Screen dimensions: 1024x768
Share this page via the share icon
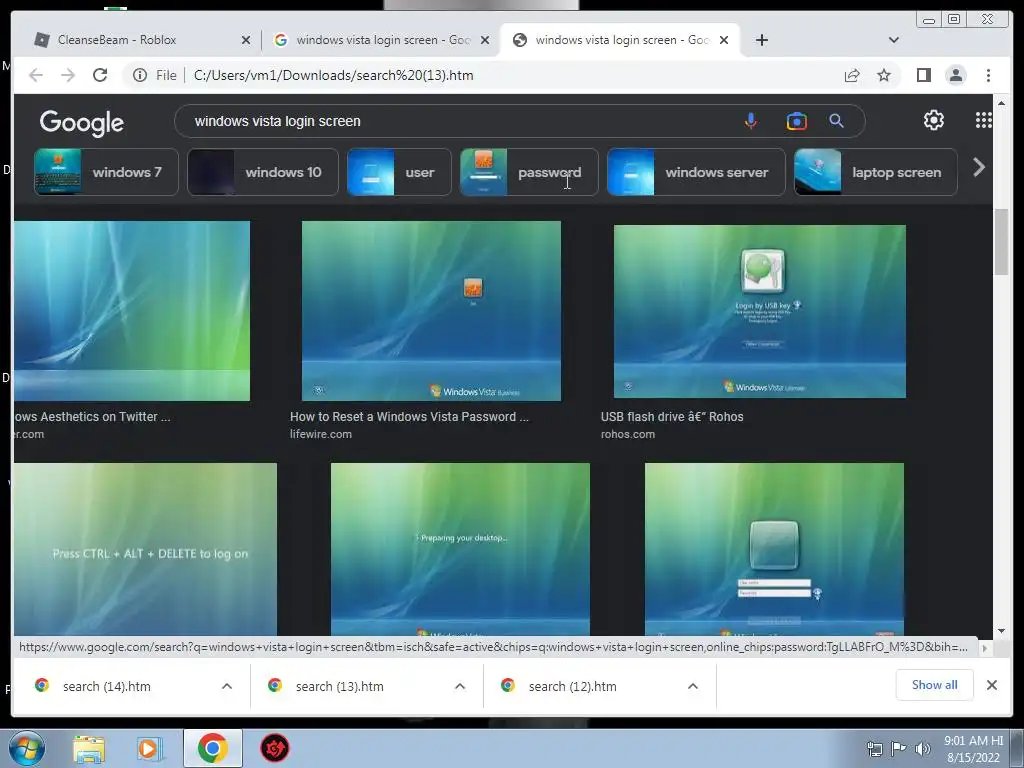(852, 75)
